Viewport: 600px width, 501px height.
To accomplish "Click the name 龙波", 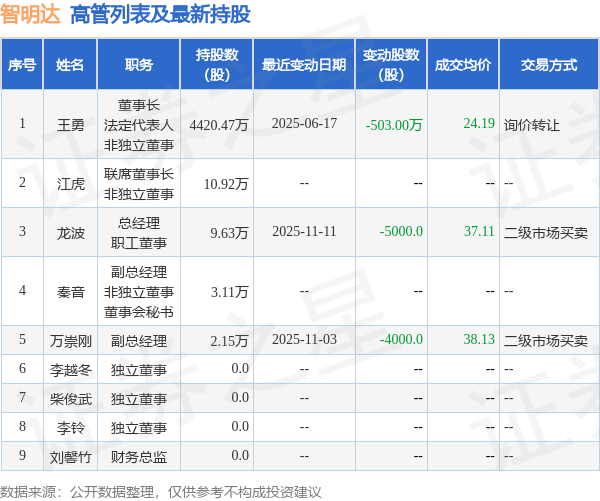I will tap(70, 233).
